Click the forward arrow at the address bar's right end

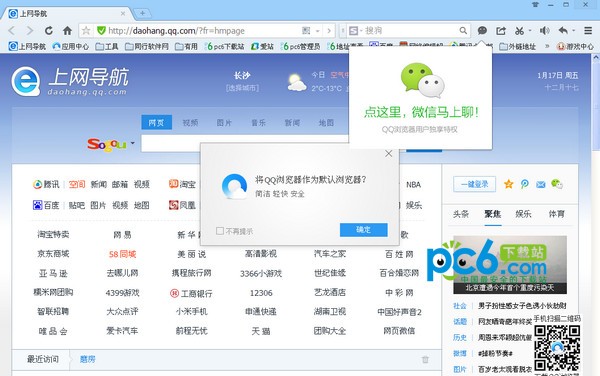(x=329, y=31)
